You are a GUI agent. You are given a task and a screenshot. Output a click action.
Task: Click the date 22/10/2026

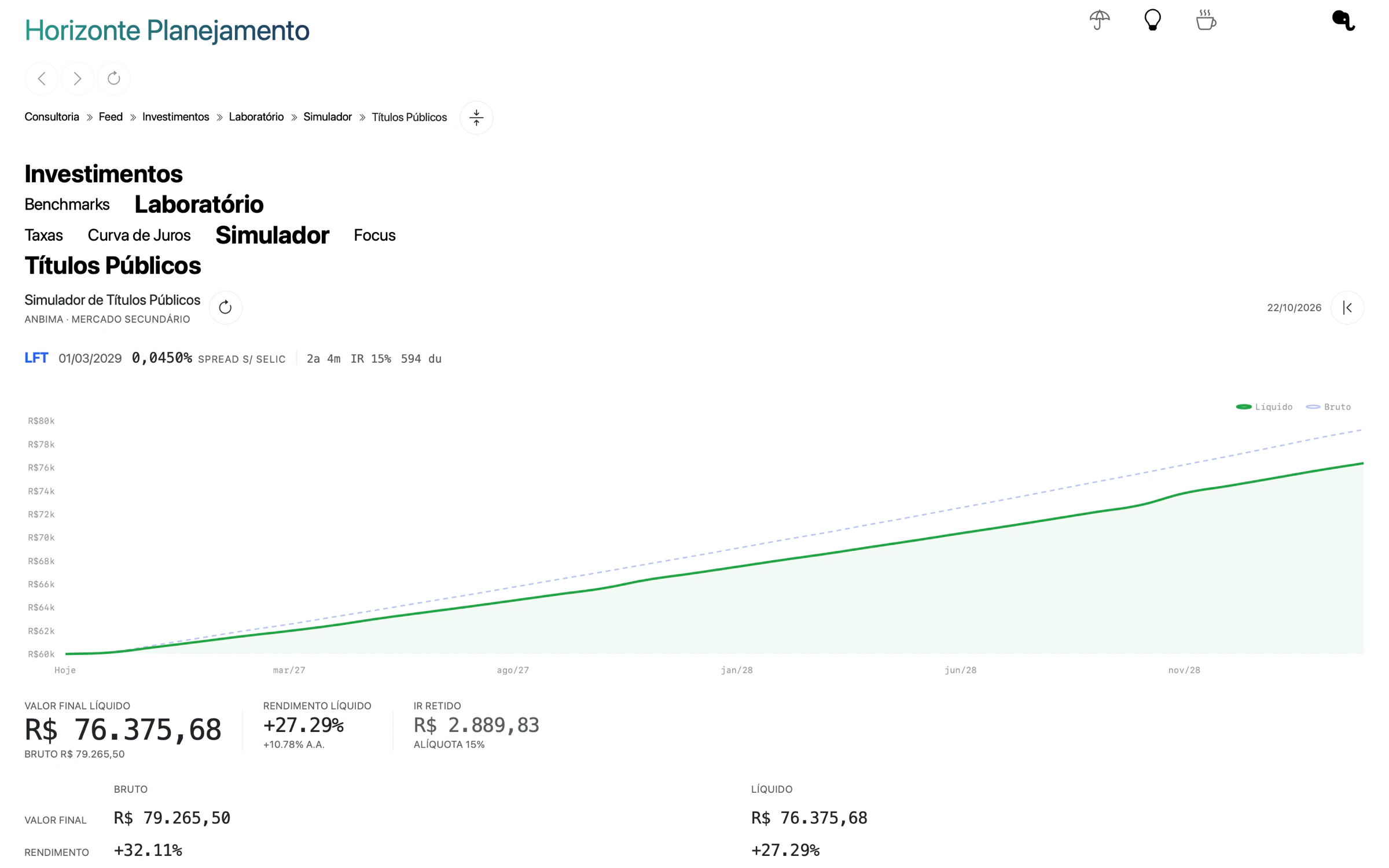(1294, 307)
